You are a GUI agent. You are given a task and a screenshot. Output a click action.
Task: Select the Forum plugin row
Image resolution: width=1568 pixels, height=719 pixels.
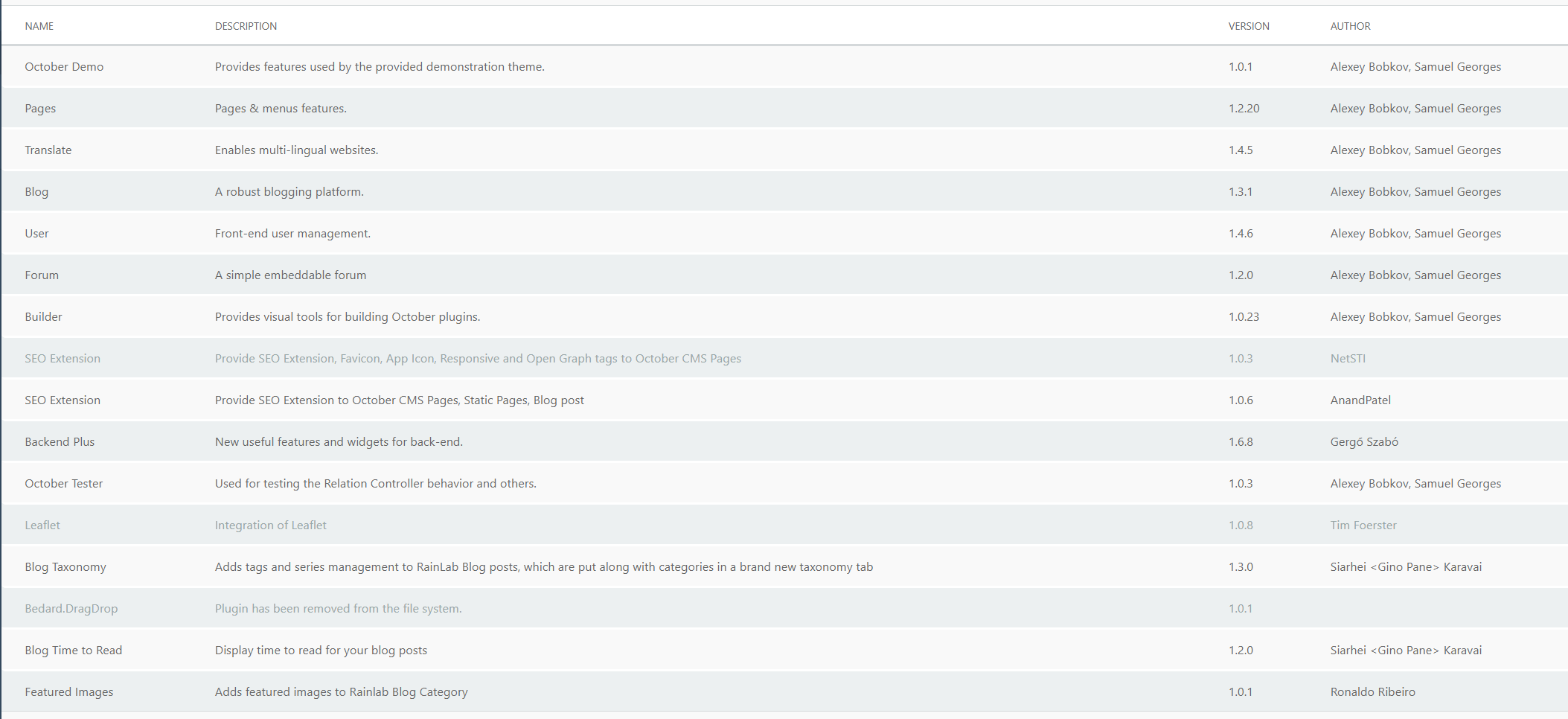42,275
